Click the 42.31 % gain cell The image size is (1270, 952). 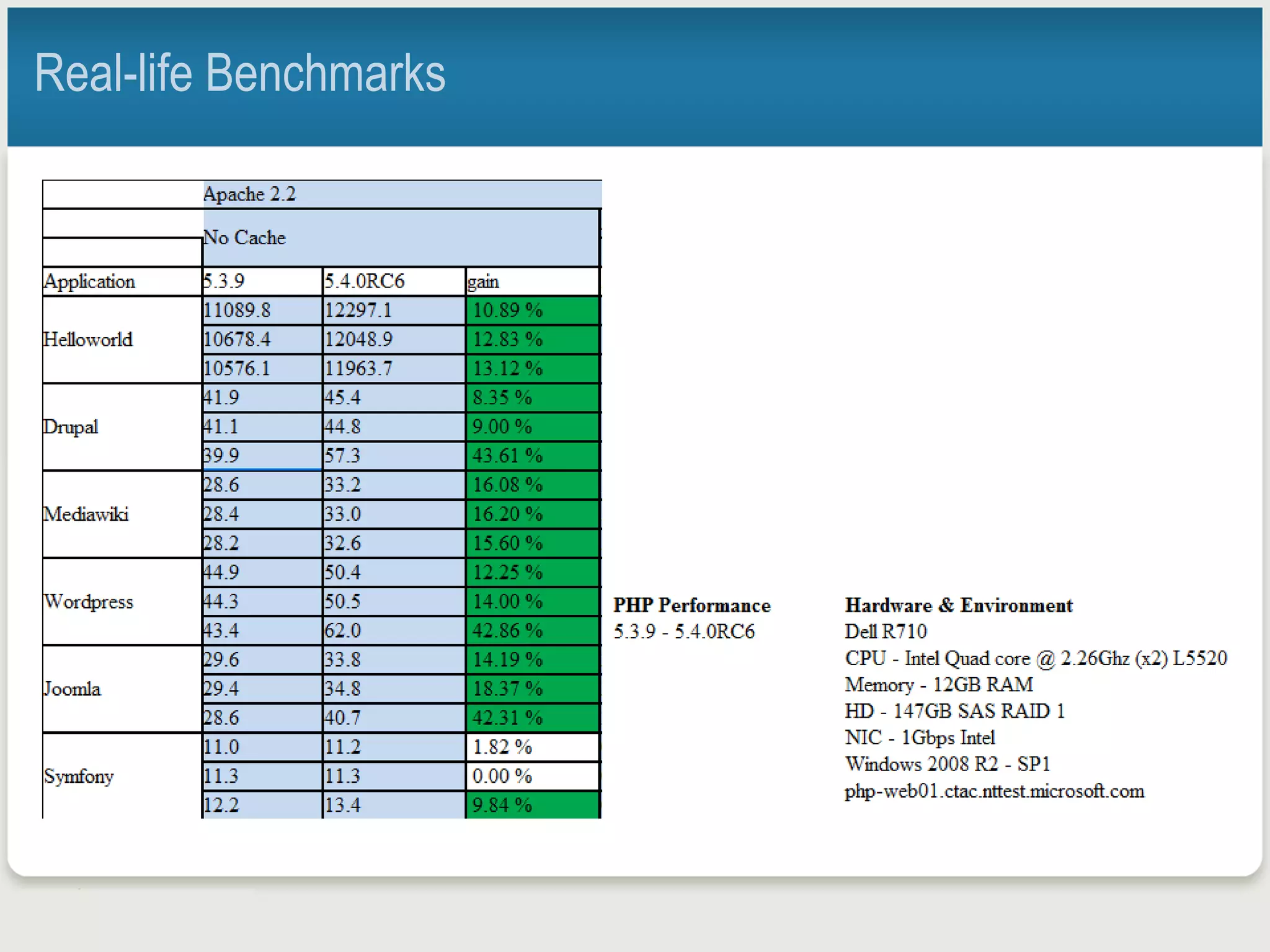coord(533,718)
